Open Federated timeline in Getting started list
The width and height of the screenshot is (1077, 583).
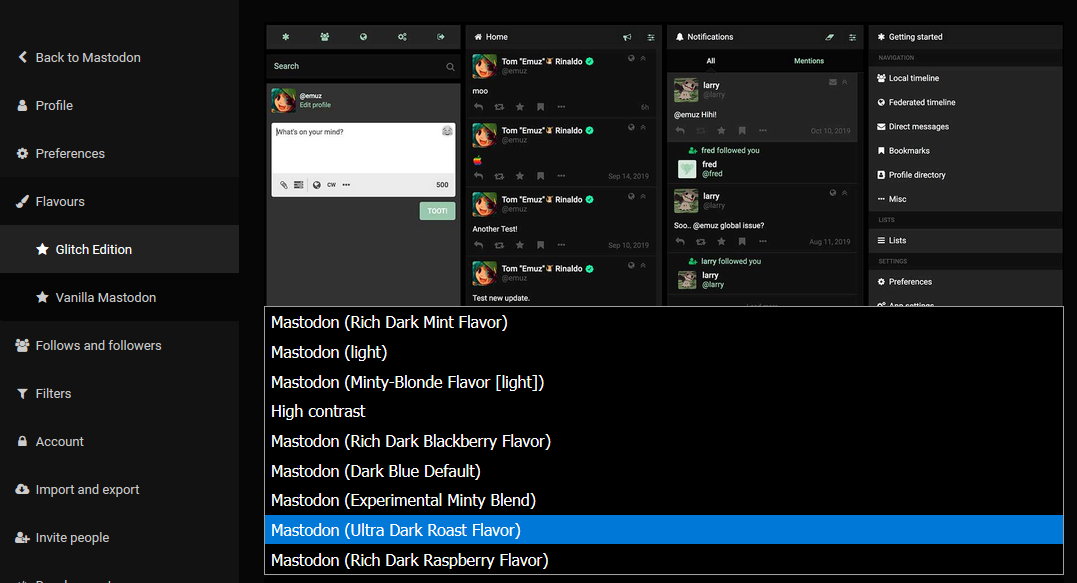point(966,102)
